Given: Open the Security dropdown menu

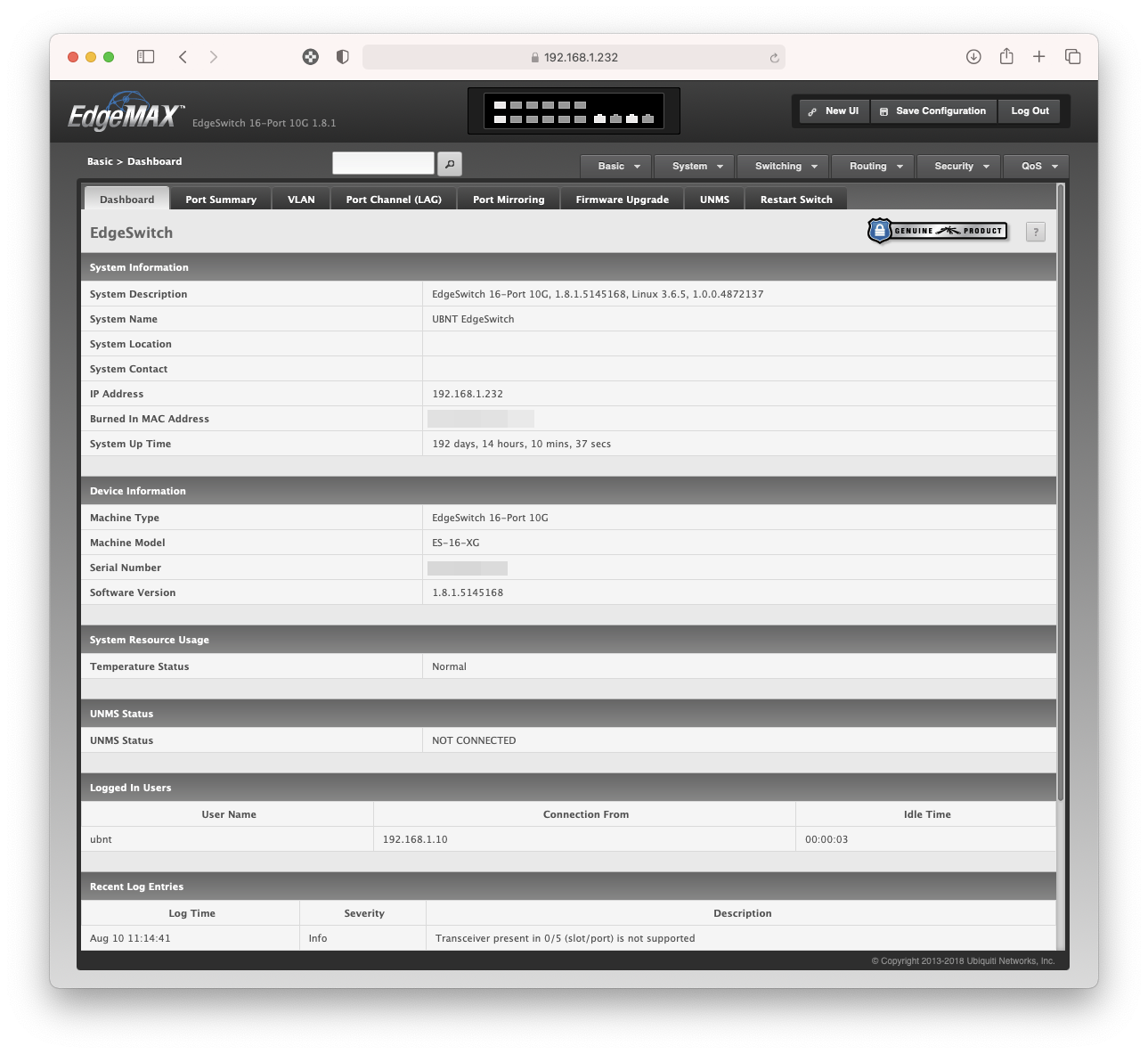Looking at the screenshot, I should (x=959, y=167).
